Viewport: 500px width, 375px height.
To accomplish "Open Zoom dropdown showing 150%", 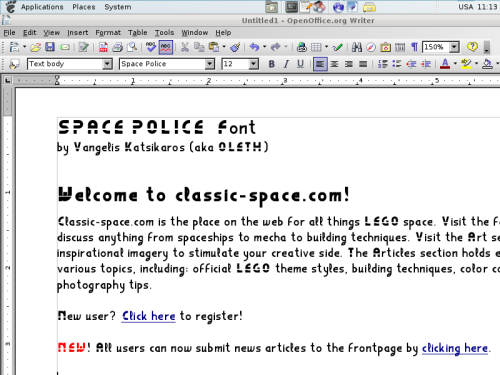I will pyautogui.click(x=454, y=47).
